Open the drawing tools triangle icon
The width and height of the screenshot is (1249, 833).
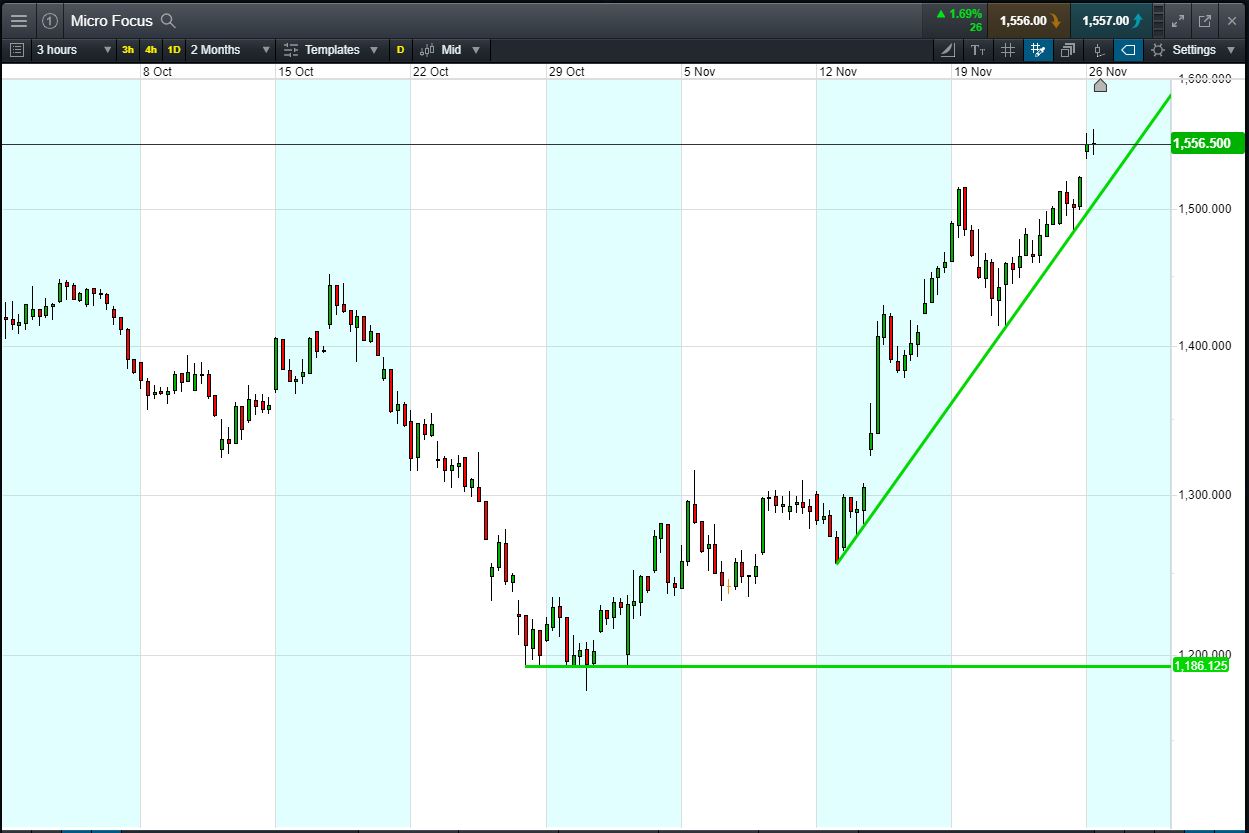(948, 50)
